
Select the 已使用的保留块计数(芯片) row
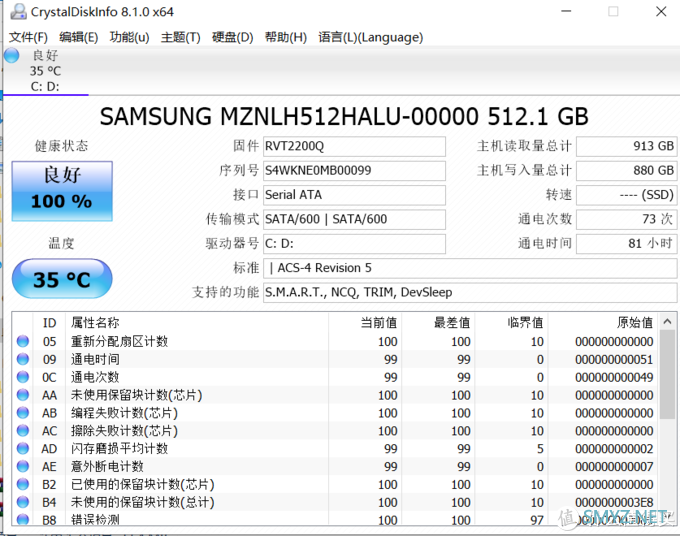335,484
